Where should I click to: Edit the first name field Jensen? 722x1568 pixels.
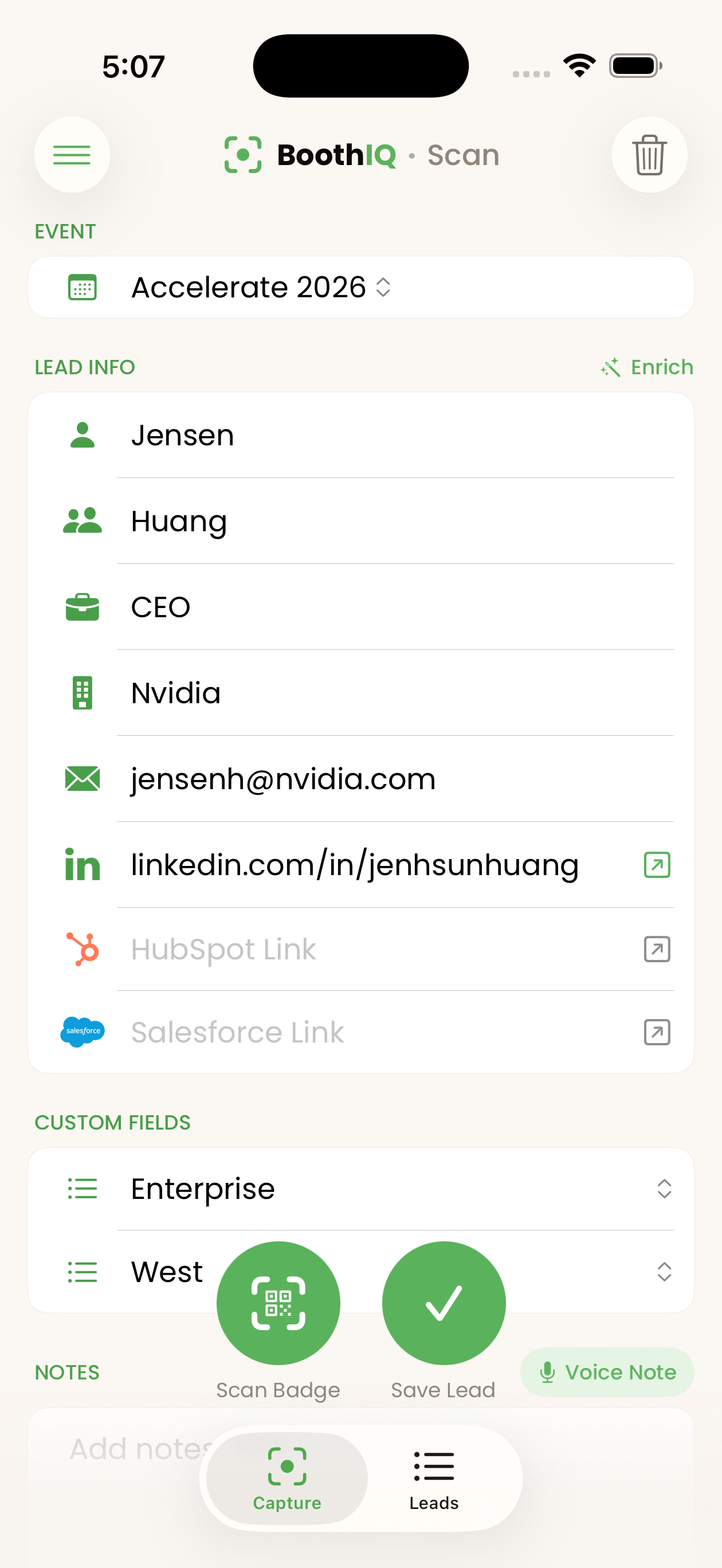[x=390, y=435]
